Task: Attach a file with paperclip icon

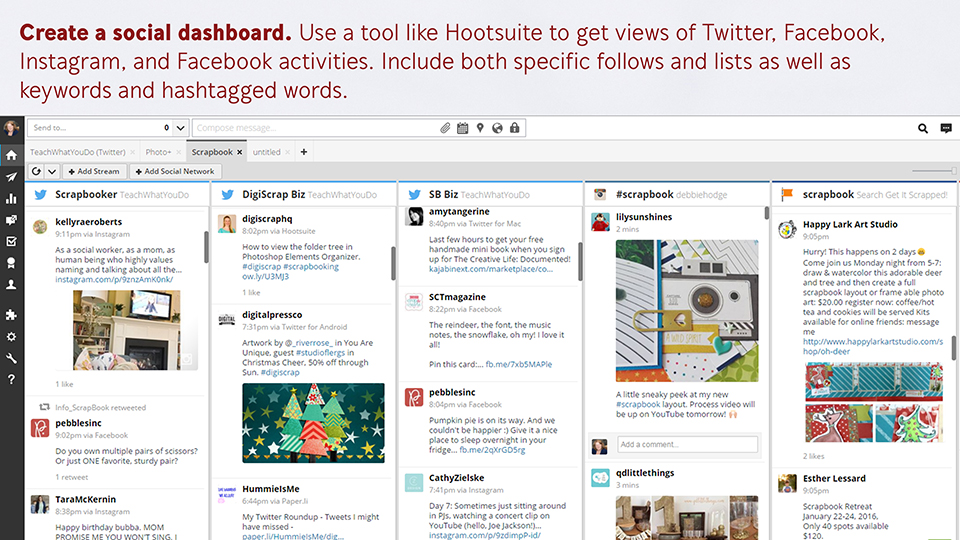Action: [445, 128]
